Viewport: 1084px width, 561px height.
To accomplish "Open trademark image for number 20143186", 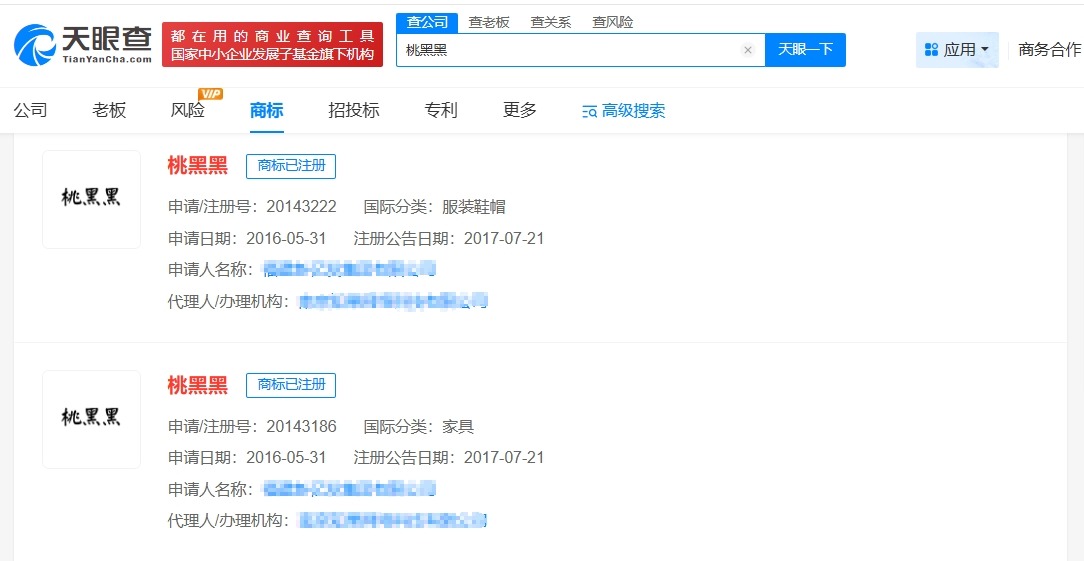I will click(x=91, y=419).
